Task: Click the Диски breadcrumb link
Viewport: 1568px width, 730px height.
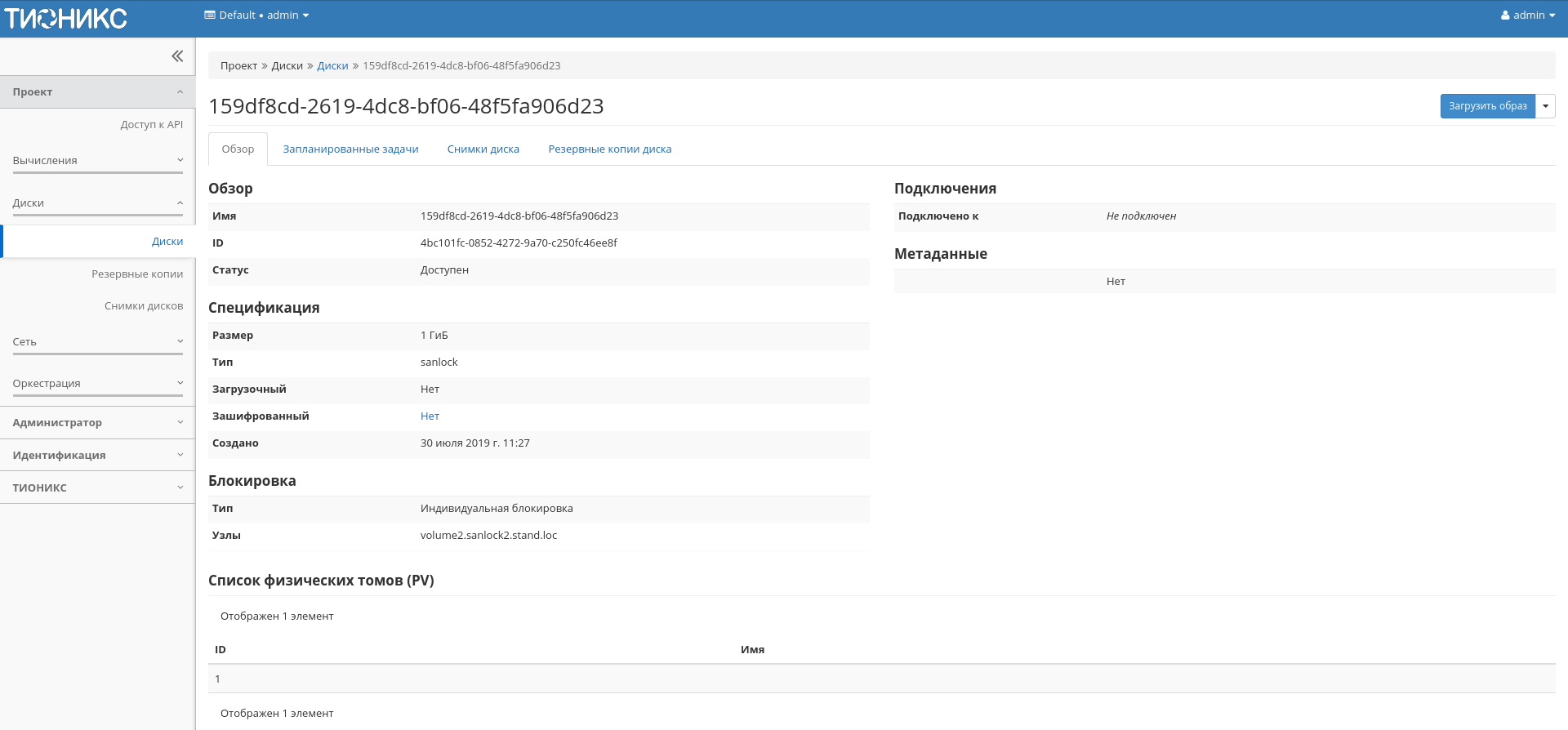Action: click(x=332, y=66)
